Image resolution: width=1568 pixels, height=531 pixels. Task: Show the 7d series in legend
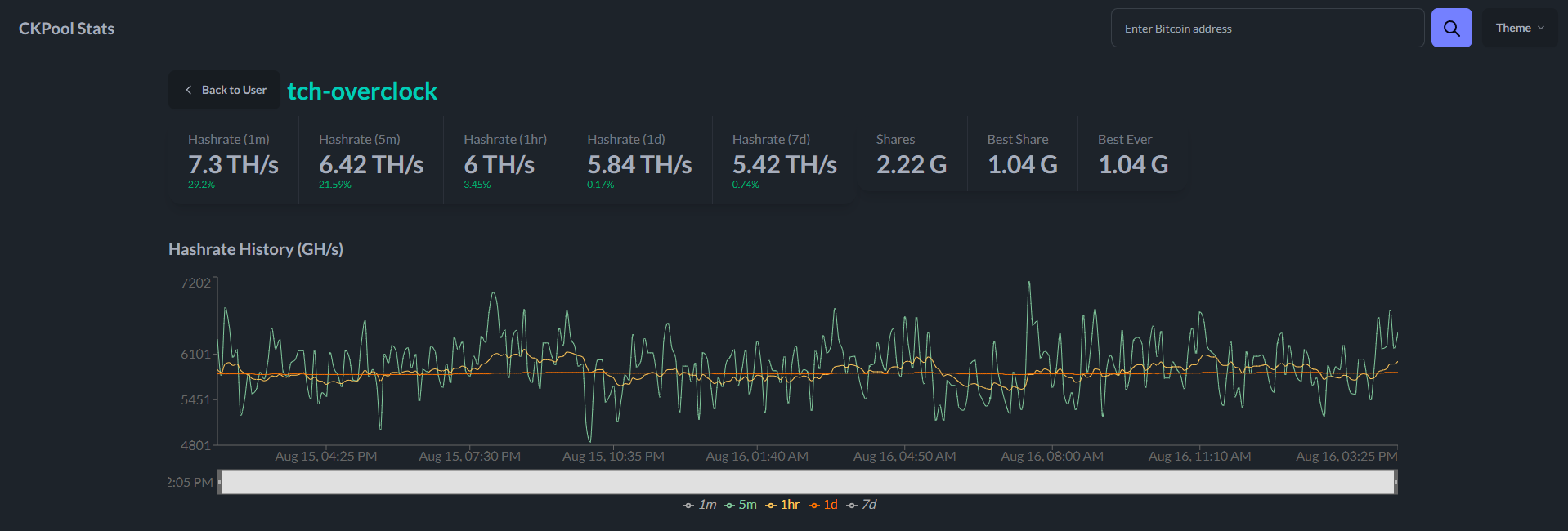click(862, 505)
